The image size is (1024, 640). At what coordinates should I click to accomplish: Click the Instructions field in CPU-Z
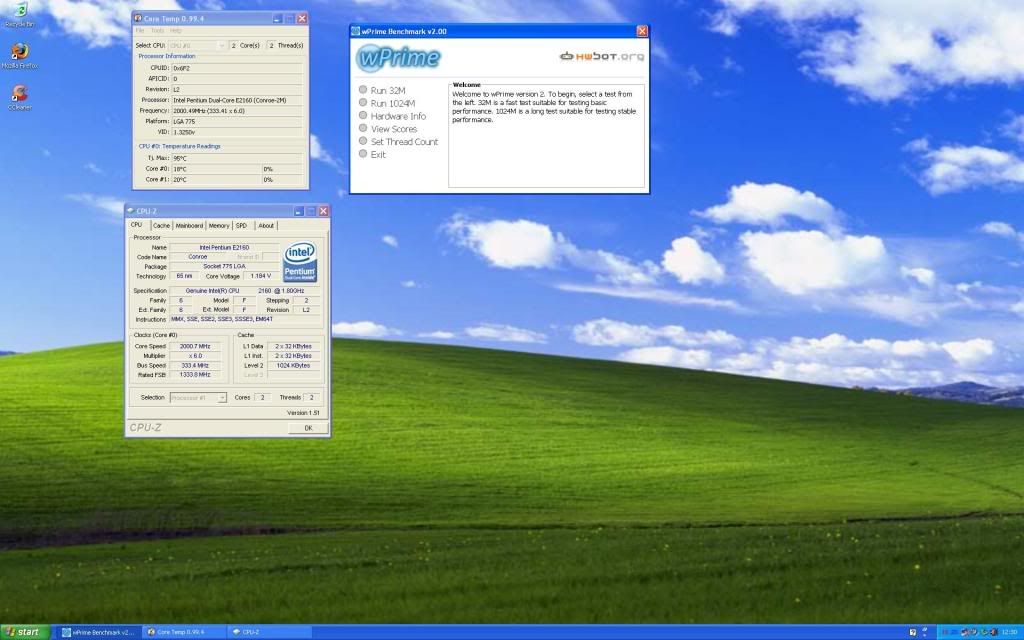[246, 319]
